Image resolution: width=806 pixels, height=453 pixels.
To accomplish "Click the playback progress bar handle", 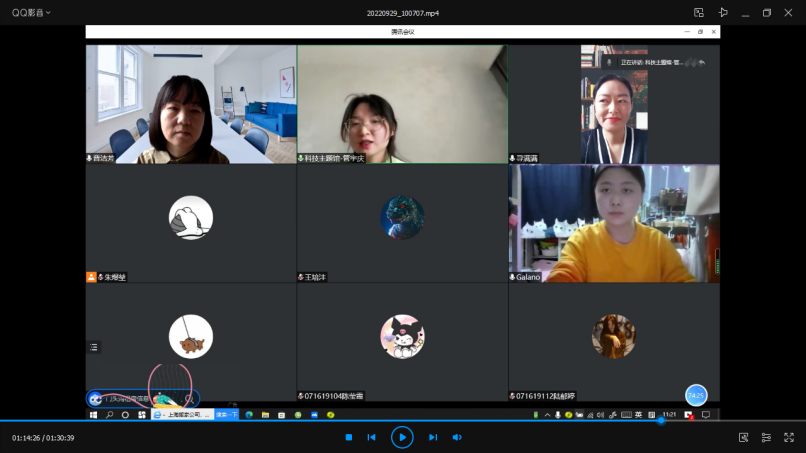I will 660,421.
